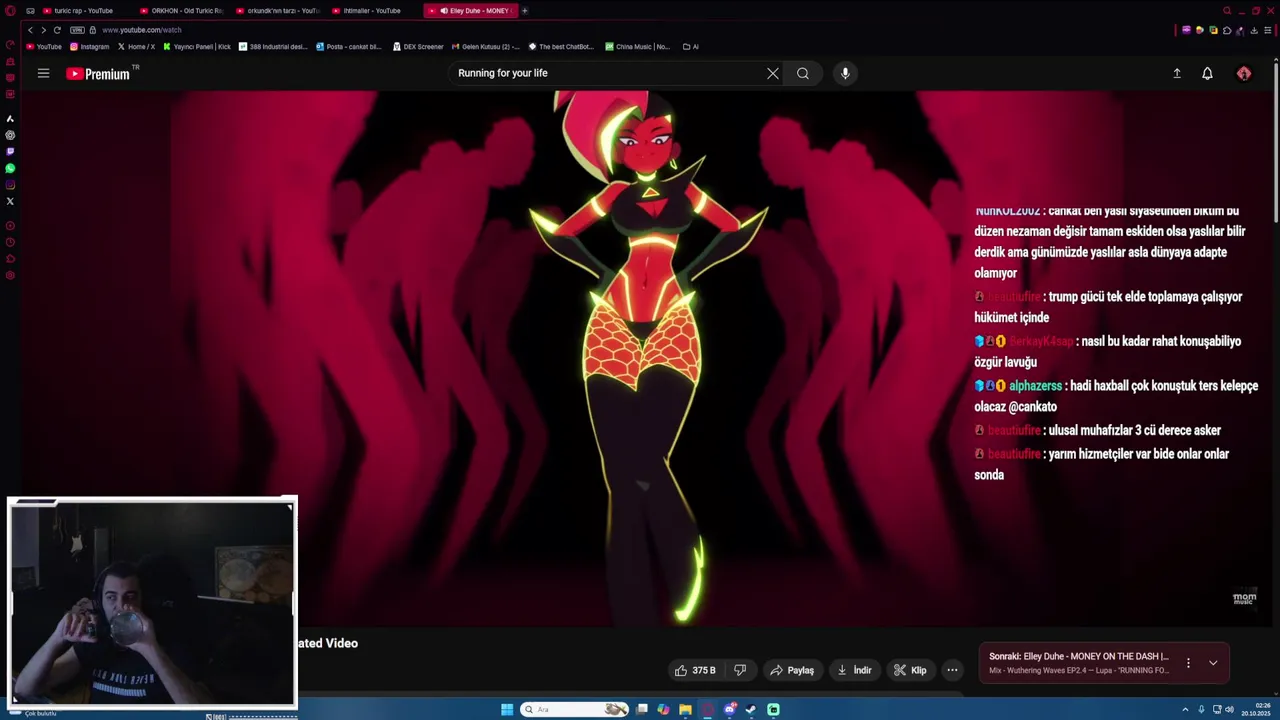The height and width of the screenshot is (720, 1280).
Task: Open the create upload button
Action: point(1177,73)
